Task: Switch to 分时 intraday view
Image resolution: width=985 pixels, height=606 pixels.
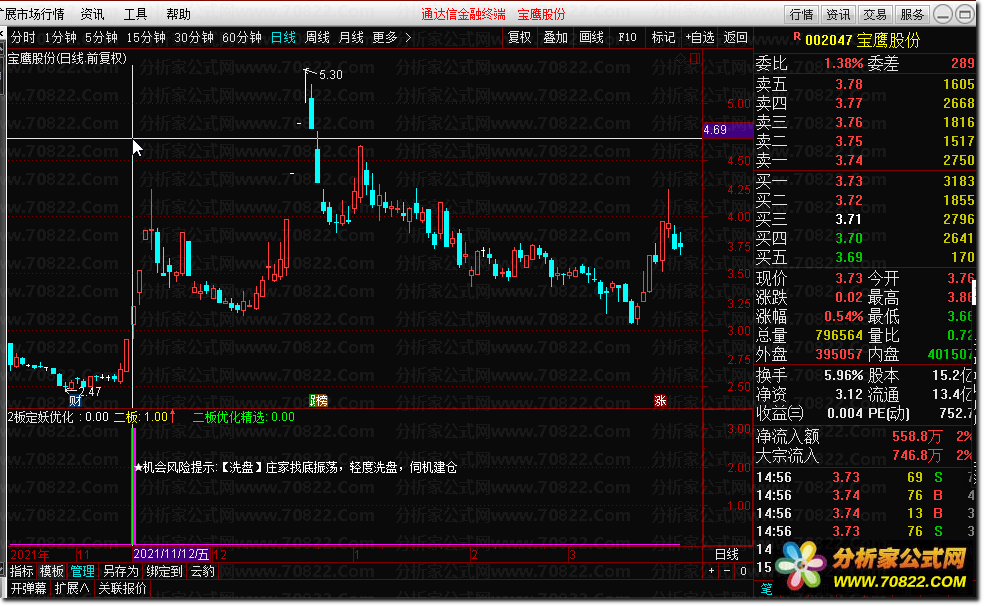Action: [x=23, y=38]
